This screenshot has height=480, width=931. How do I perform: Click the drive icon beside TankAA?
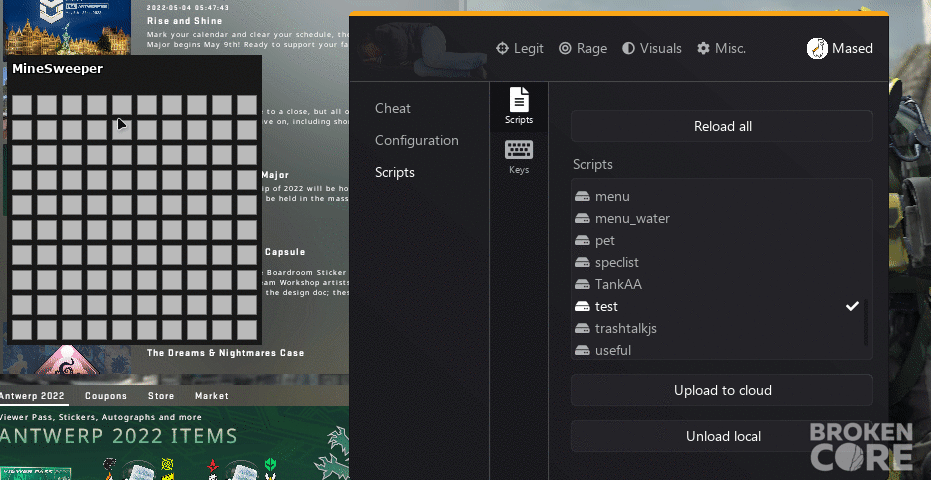(x=582, y=284)
